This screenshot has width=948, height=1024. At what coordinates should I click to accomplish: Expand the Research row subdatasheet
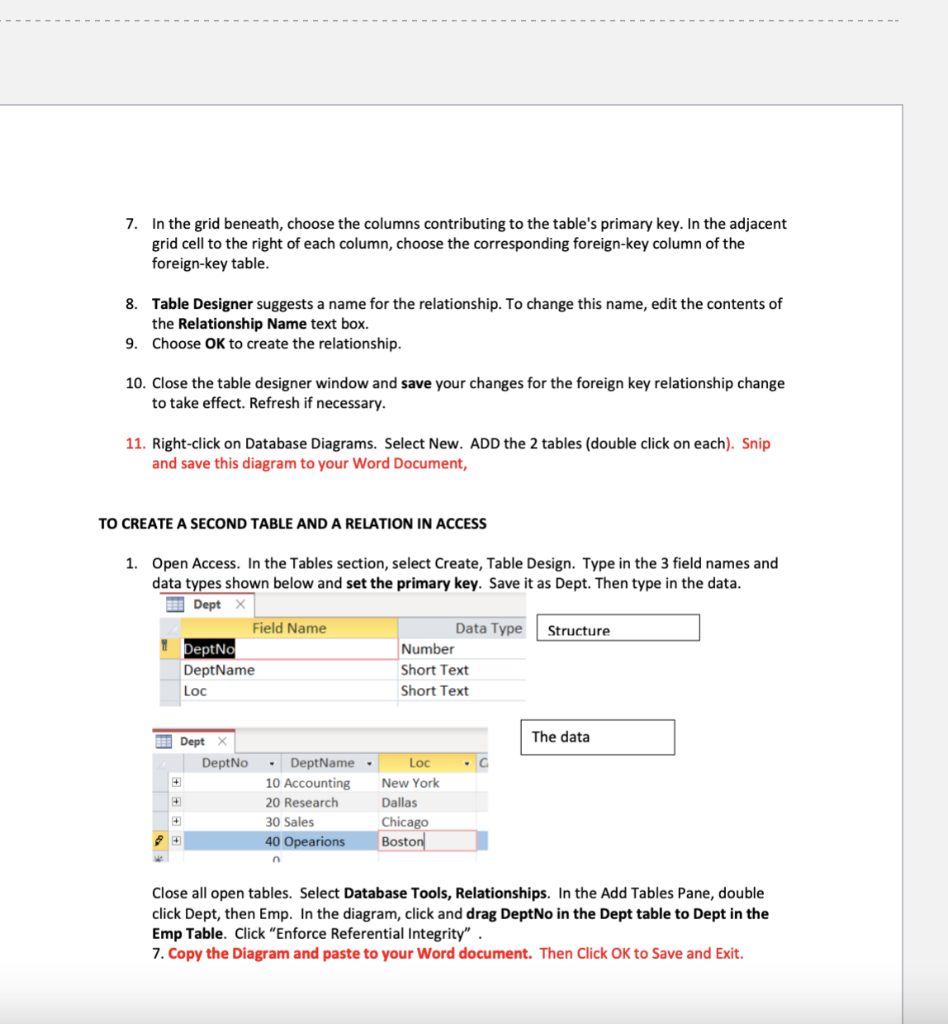click(x=175, y=801)
